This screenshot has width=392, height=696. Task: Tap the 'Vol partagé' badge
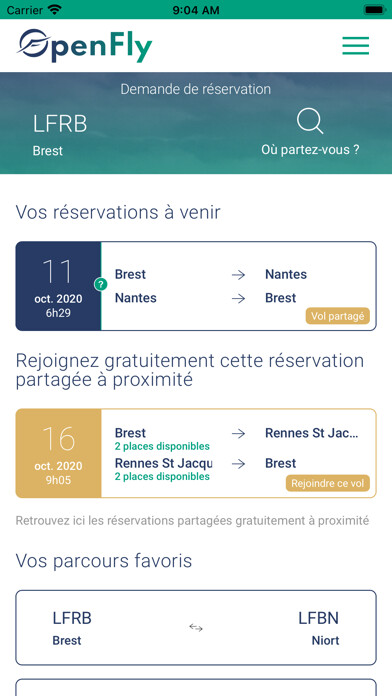pyautogui.click(x=337, y=316)
